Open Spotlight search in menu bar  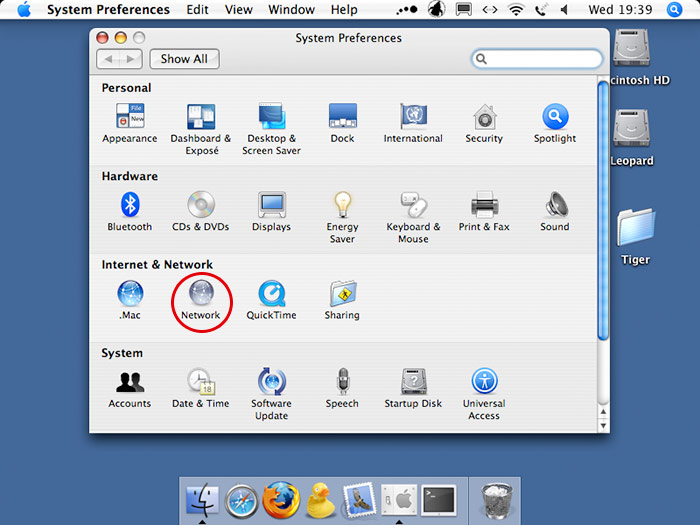674,9
